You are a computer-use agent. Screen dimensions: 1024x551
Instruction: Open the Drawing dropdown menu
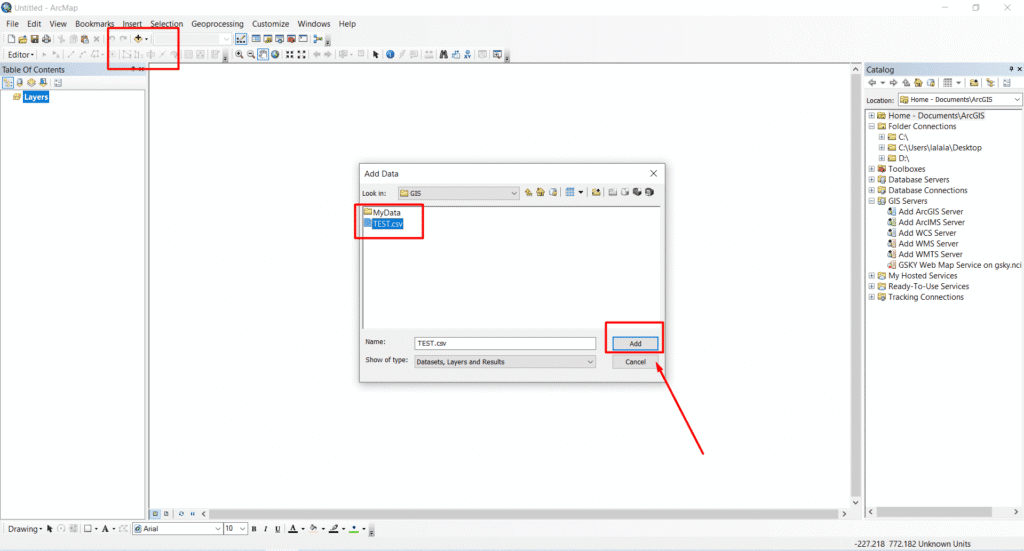24,529
